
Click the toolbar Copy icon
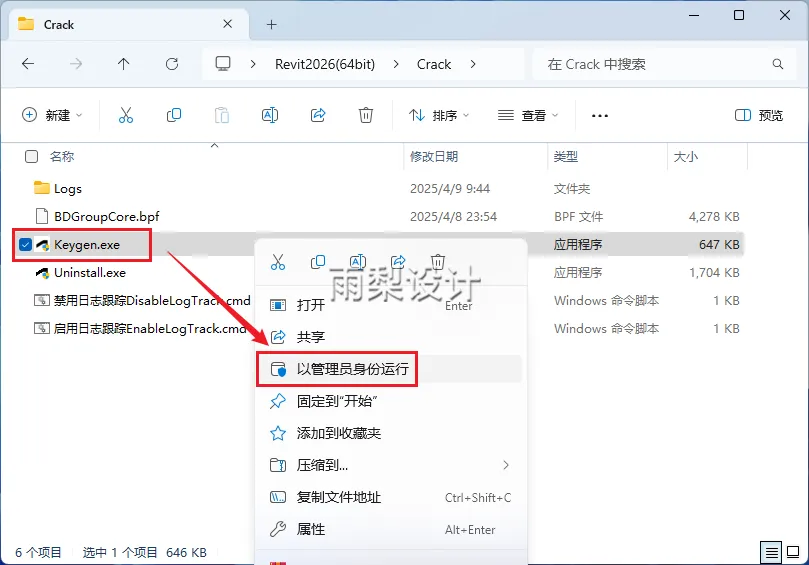[x=174, y=115]
